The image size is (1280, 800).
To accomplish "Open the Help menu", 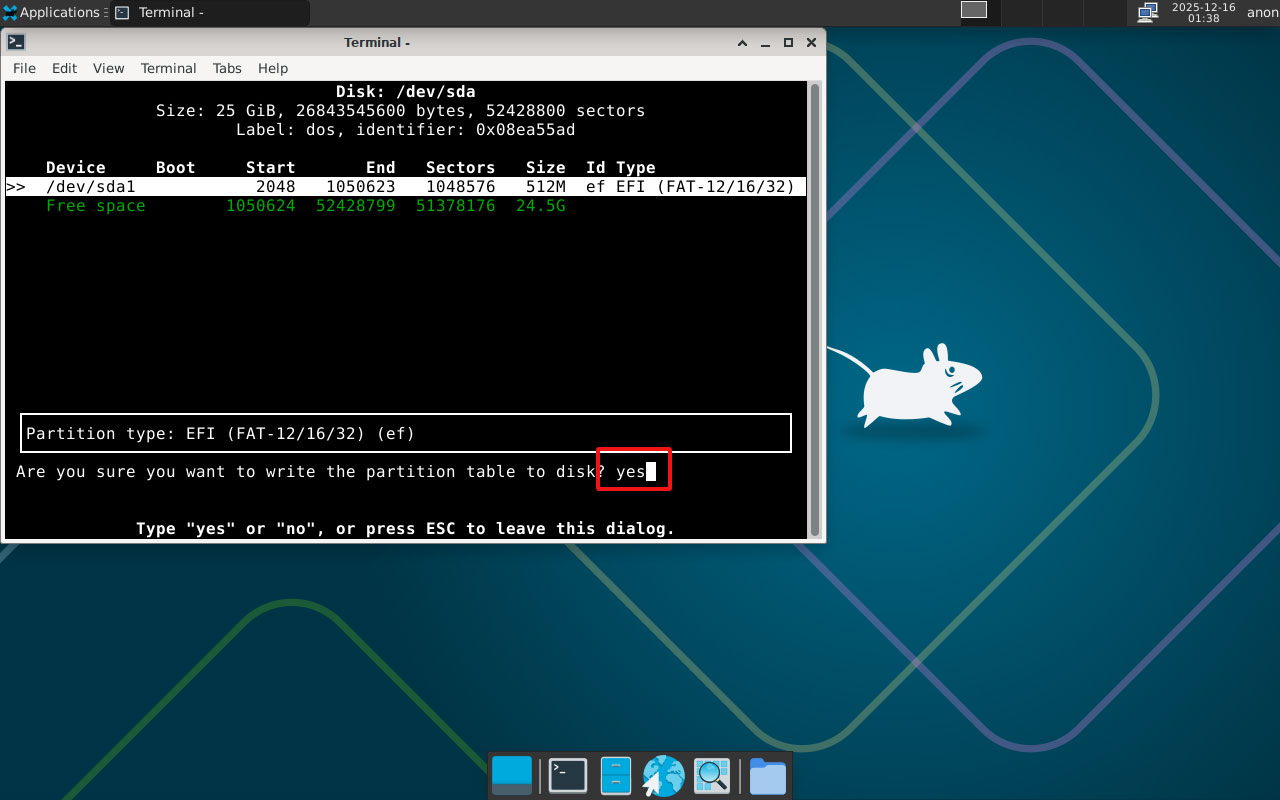I will tap(273, 68).
